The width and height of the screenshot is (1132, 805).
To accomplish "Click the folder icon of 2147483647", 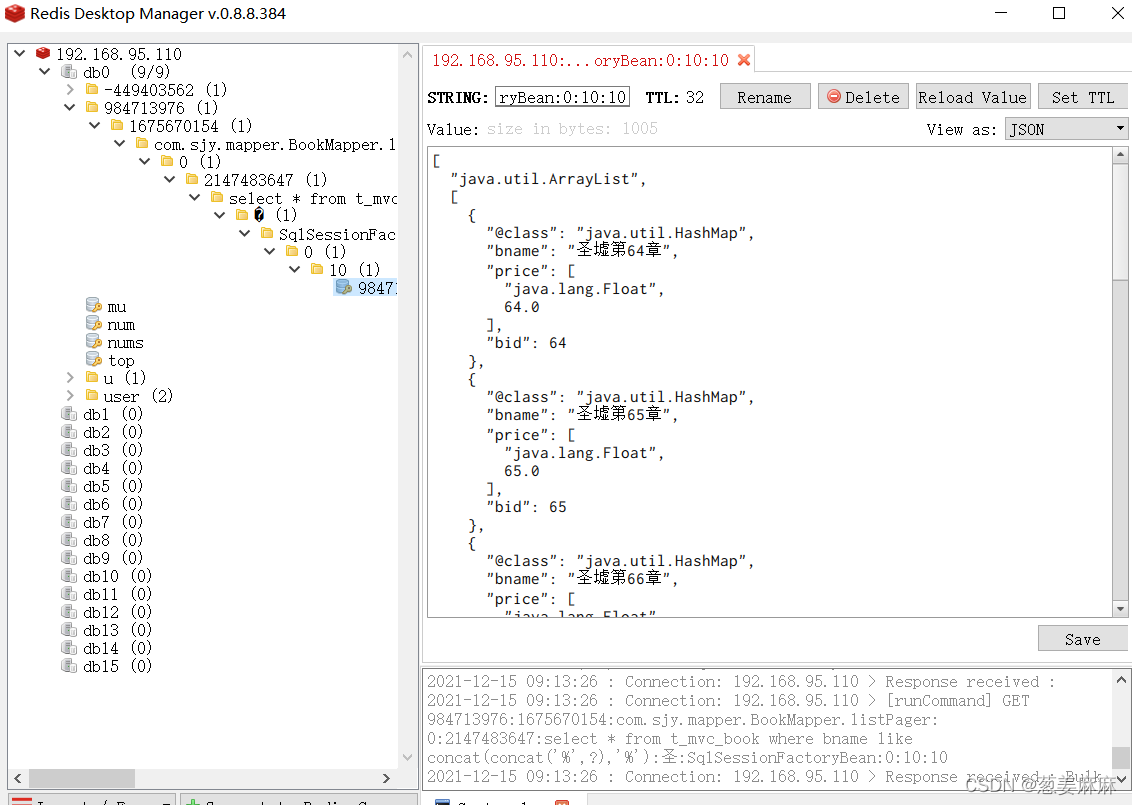I will coord(192,179).
